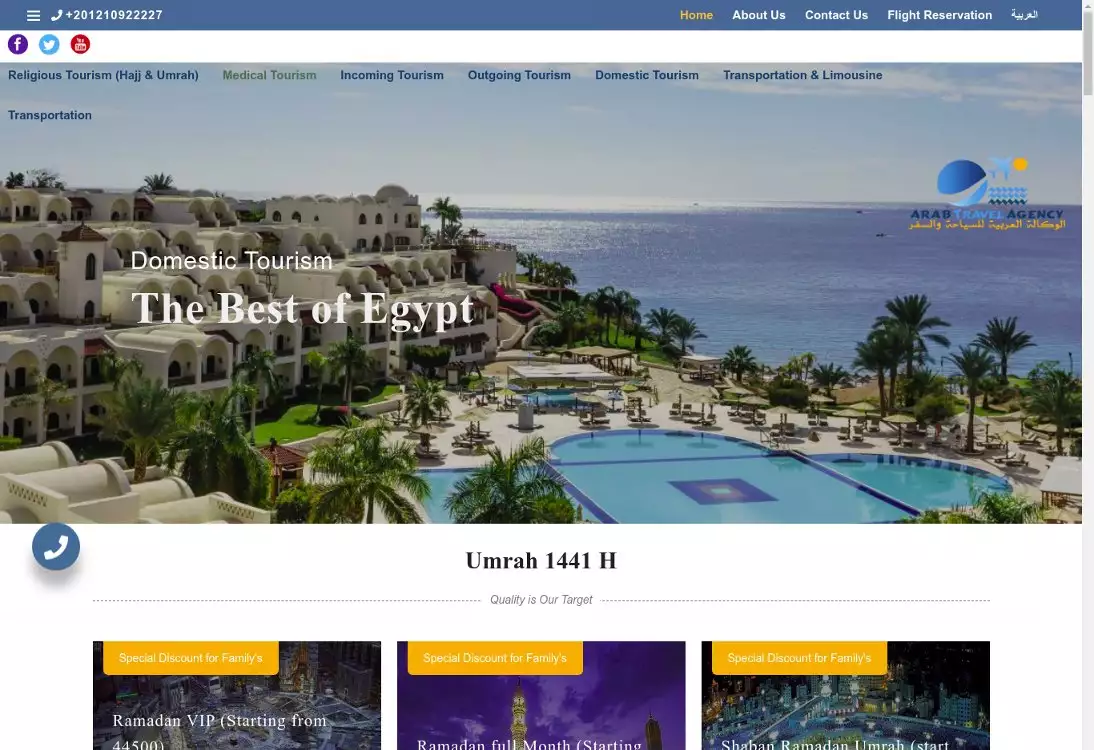Open Transportation & Limousine menu item
This screenshot has height=750, width=1094.
[x=802, y=75]
